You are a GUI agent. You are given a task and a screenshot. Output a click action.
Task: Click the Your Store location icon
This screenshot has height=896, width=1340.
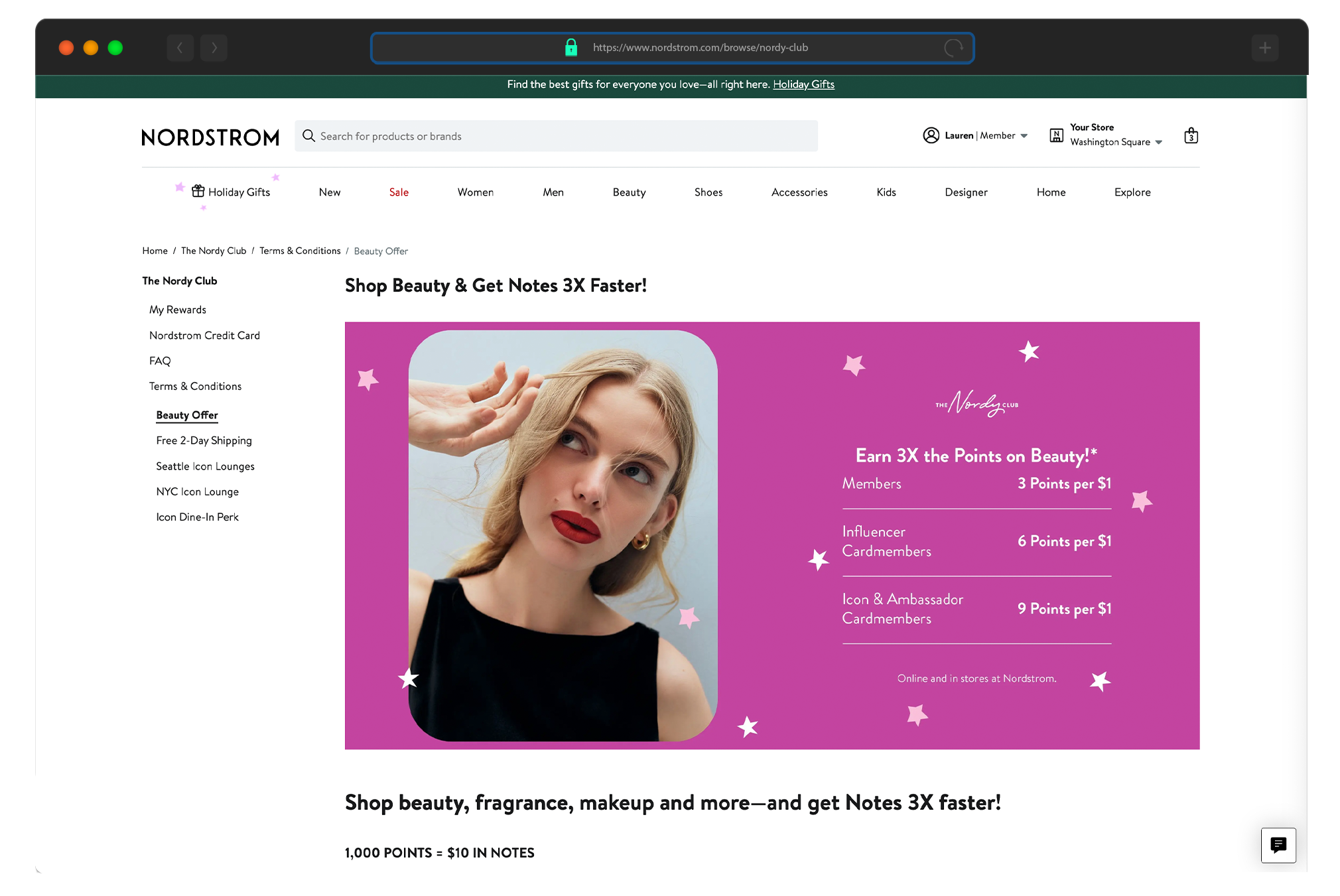1056,135
